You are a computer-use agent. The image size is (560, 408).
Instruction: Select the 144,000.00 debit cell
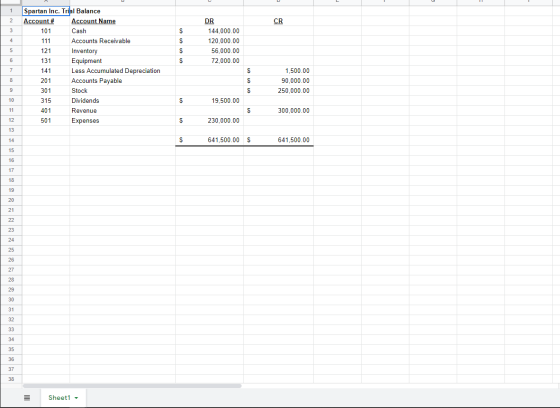coord(209,31)
